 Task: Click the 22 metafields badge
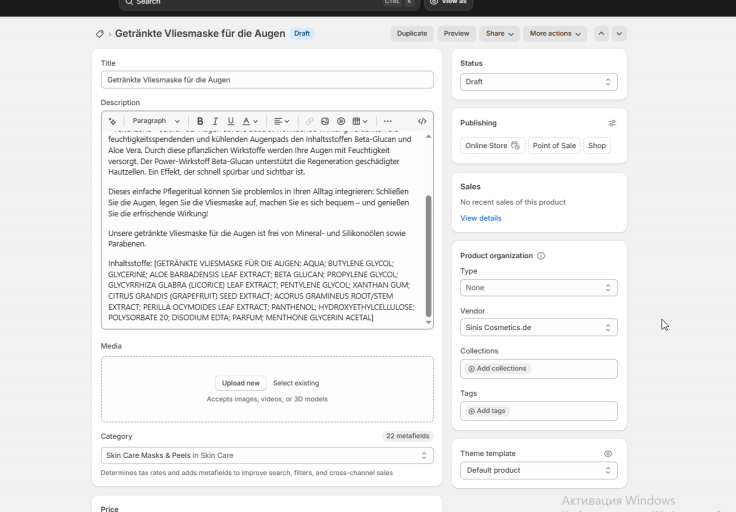pos(407,436)
